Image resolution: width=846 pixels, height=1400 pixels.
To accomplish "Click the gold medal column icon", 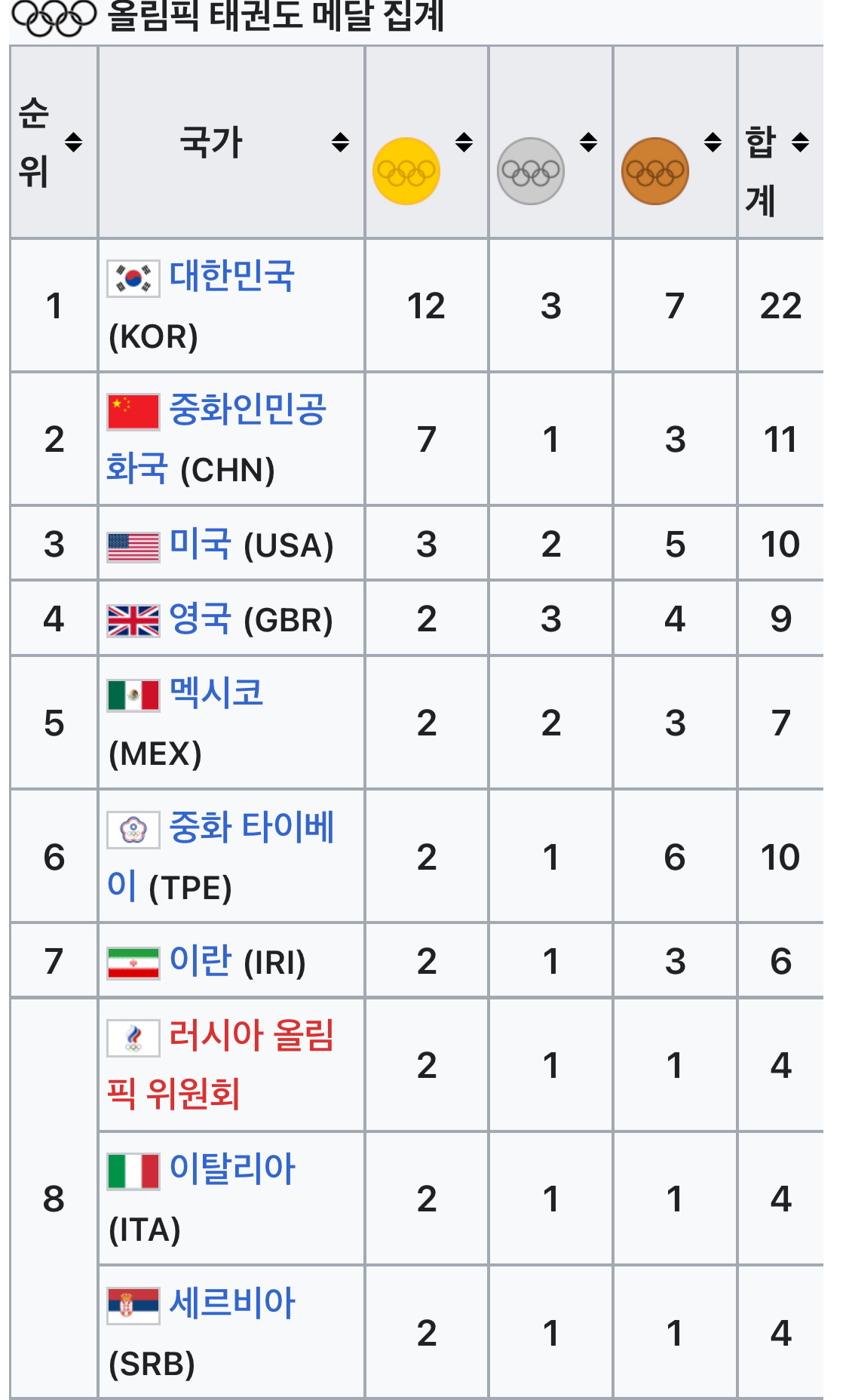I will [404, 170].
